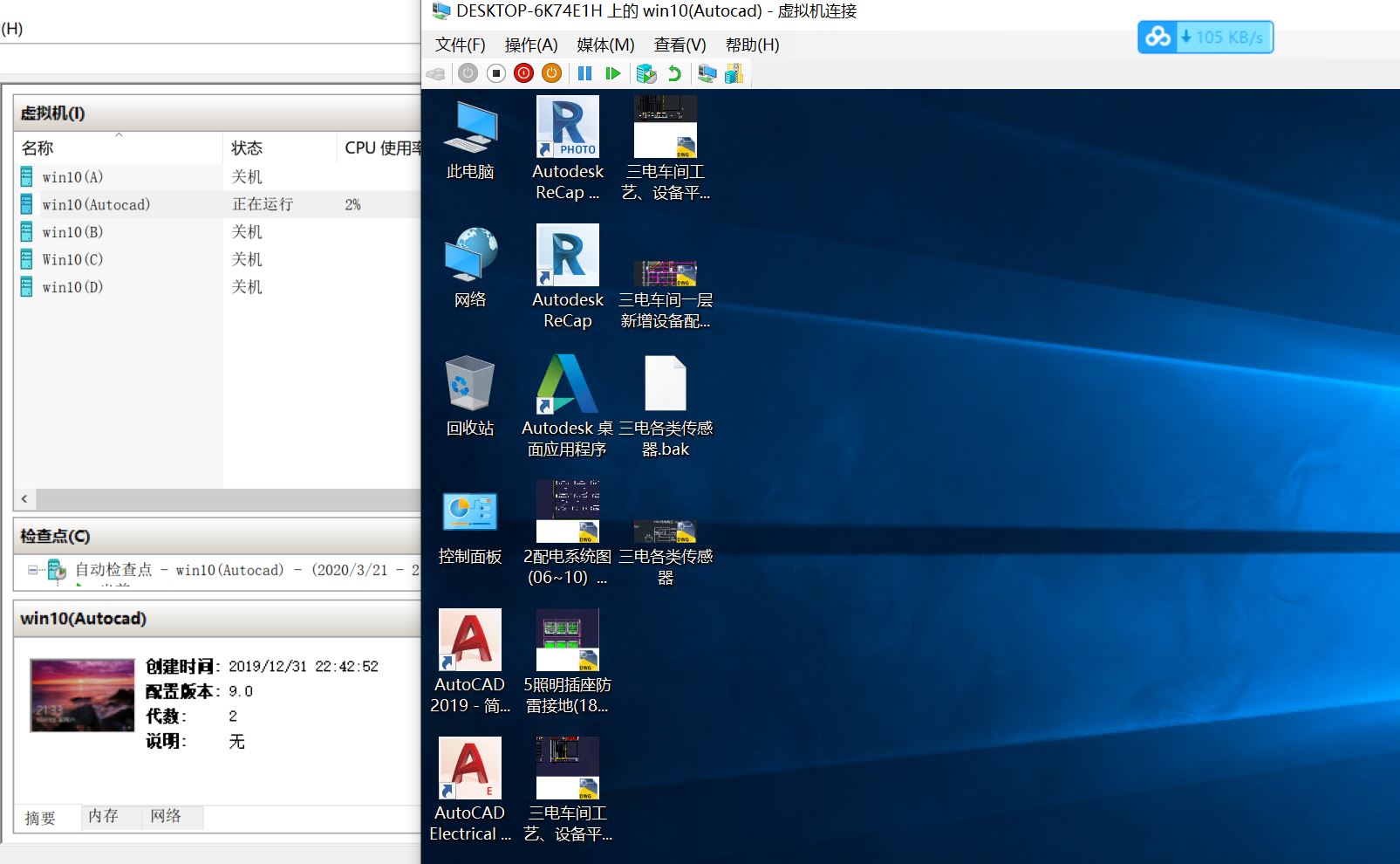Switch to the 网络 tab
1400x864 pixels.
click(x=166, y=816)
